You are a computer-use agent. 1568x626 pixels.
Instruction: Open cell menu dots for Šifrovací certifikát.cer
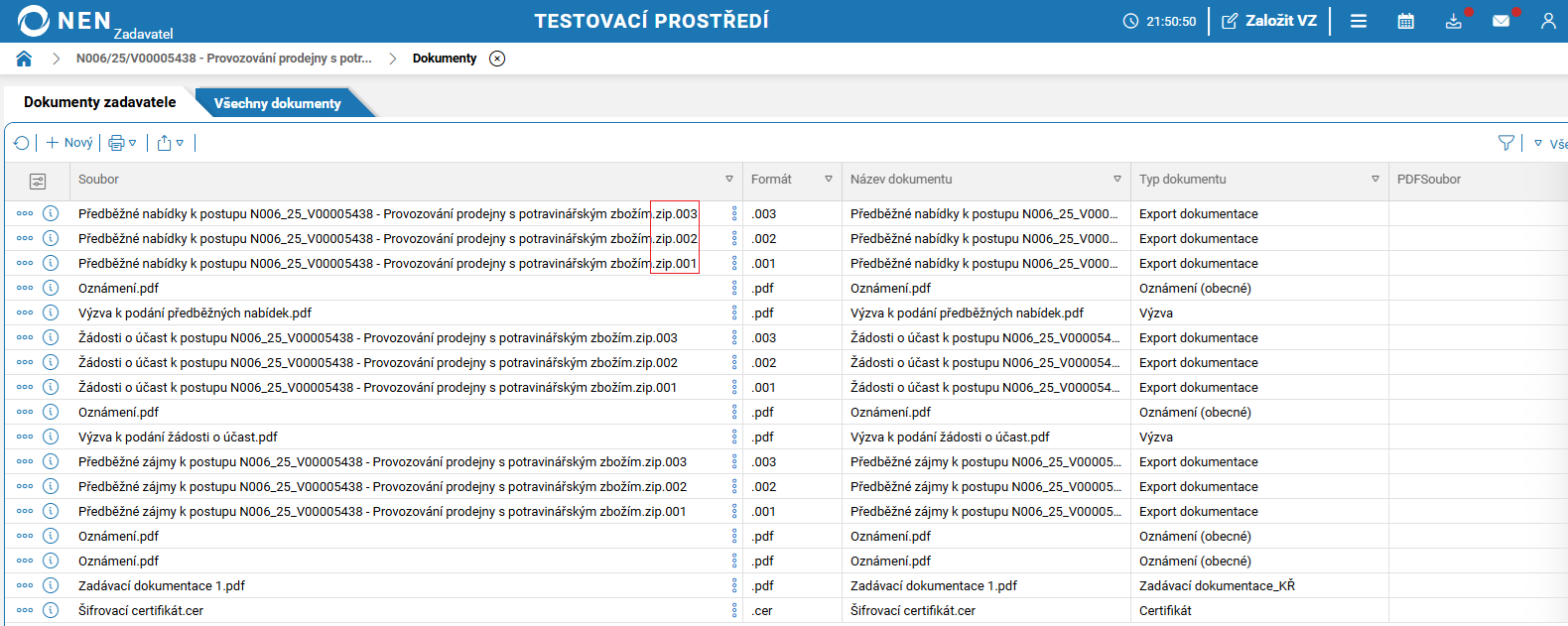[x=734, y=610]
